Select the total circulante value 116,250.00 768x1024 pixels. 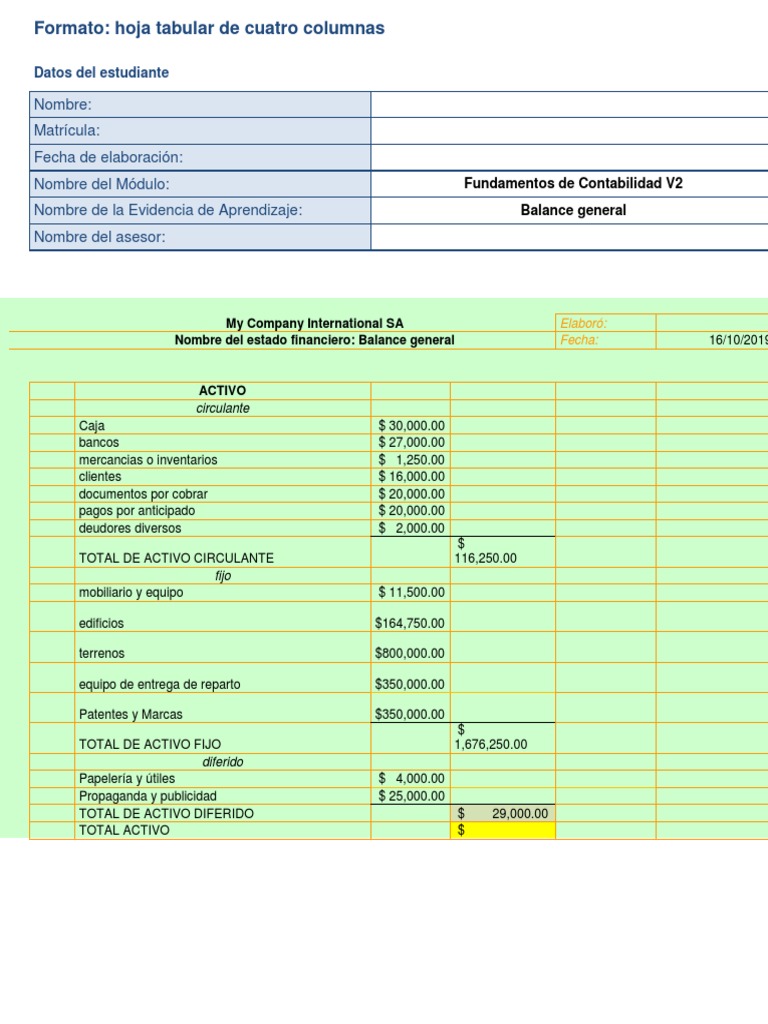click(x=503, y=552)
